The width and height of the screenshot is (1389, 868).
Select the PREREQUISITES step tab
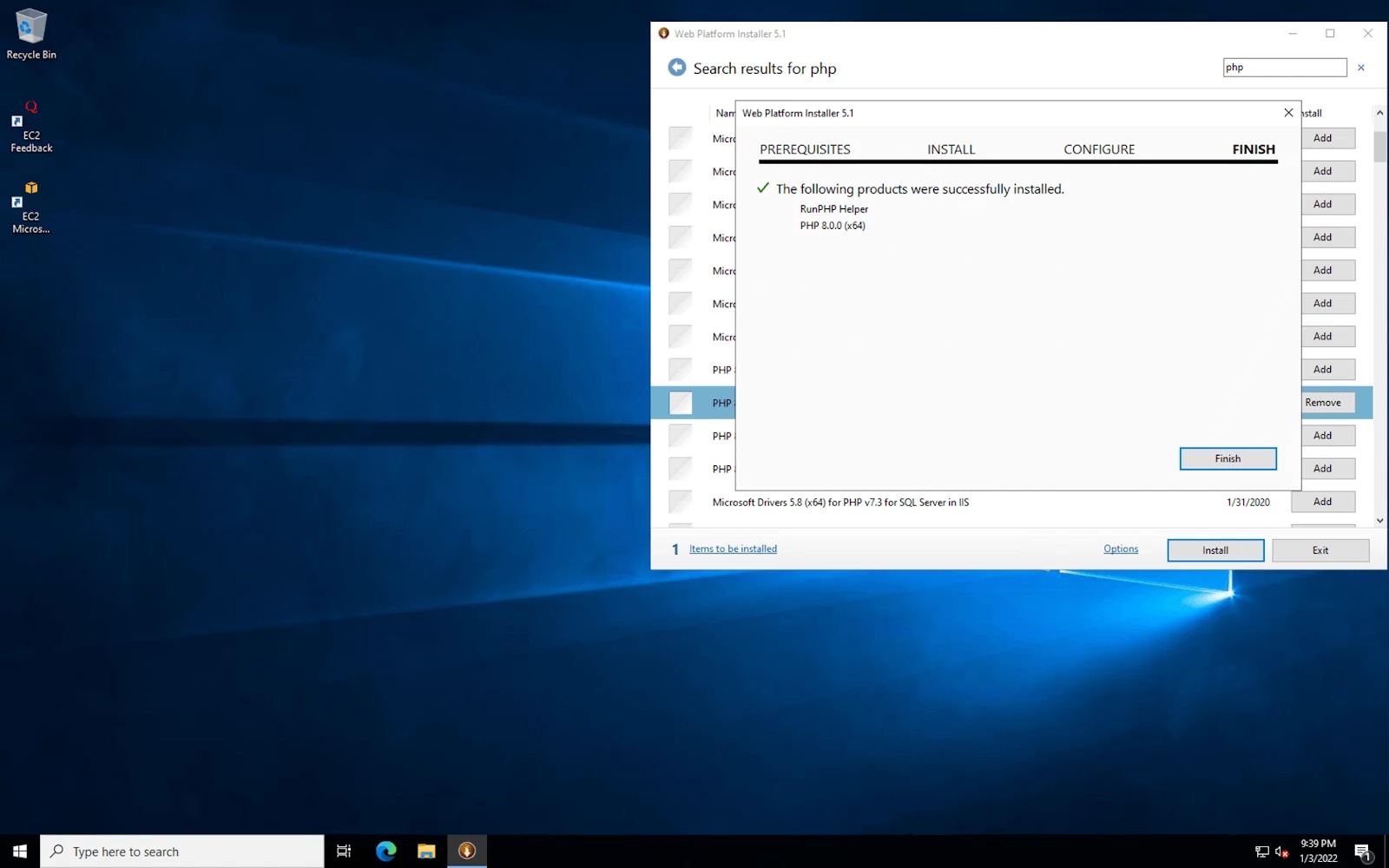click(x=805, y=149)
